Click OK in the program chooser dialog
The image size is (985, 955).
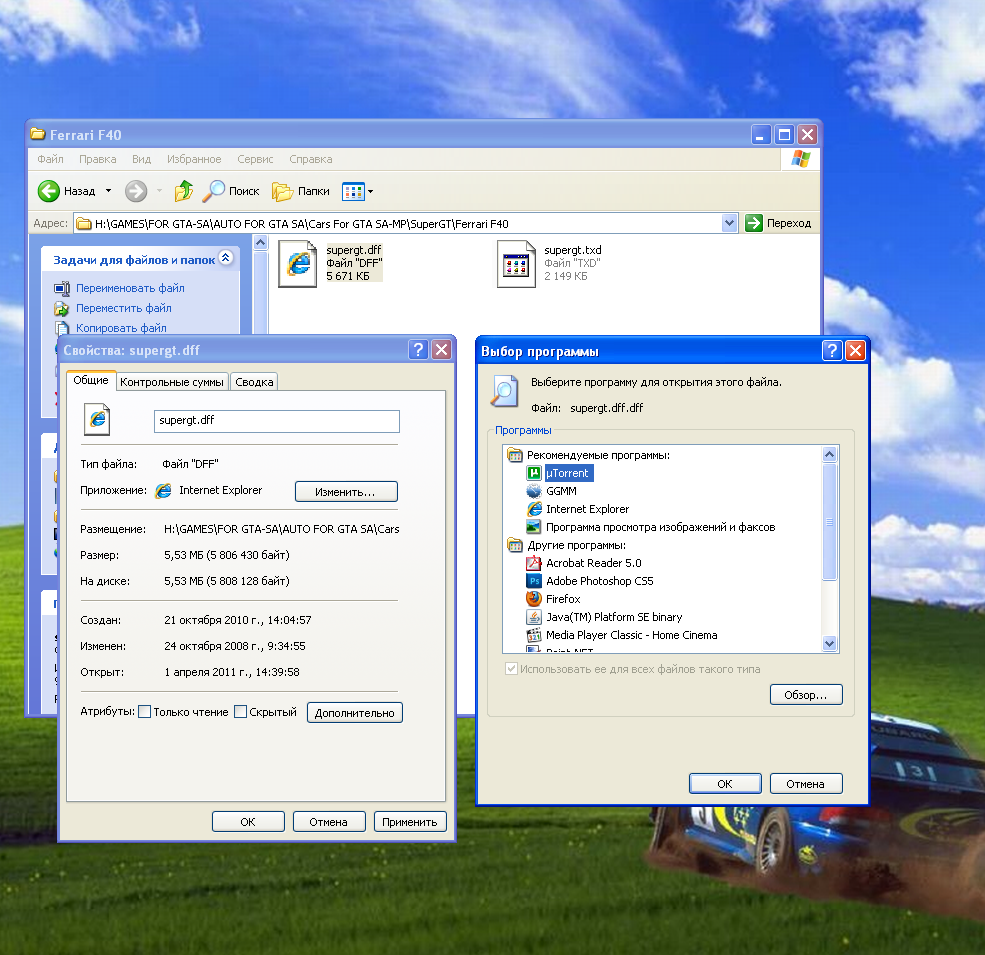coord(725,783)
